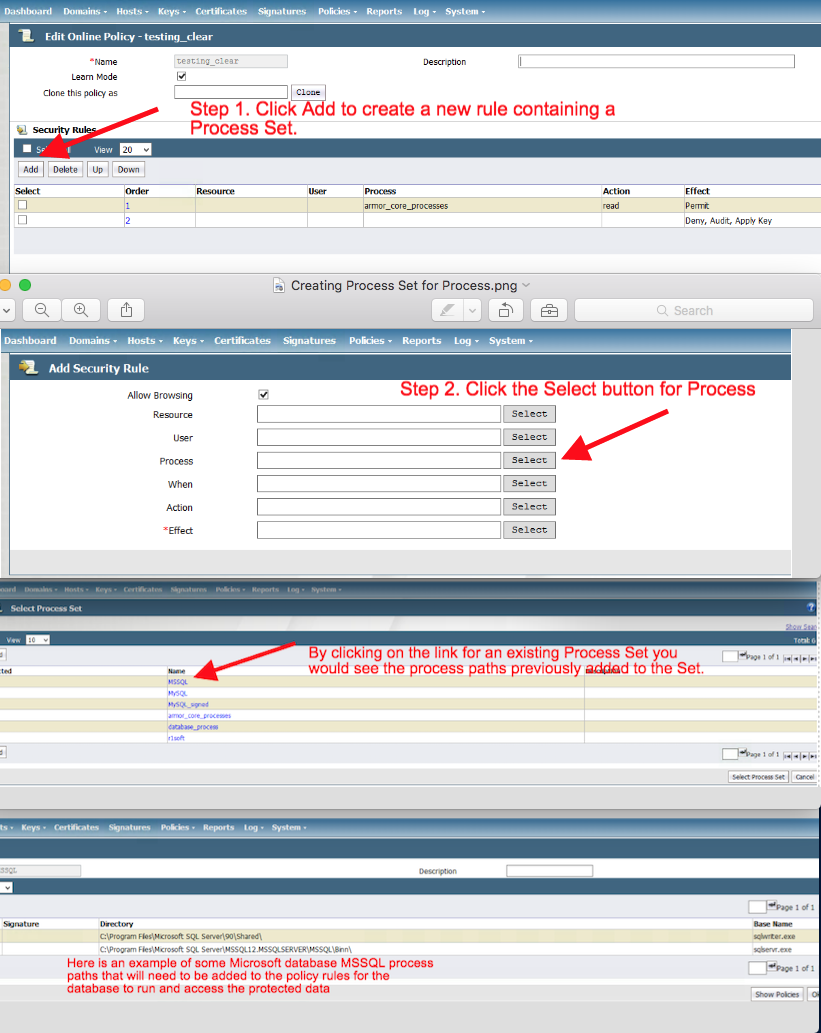Screen dimensions: 821x1033
Task: Toggle the Learn Mode checkbox
Action: coord(181,76)
